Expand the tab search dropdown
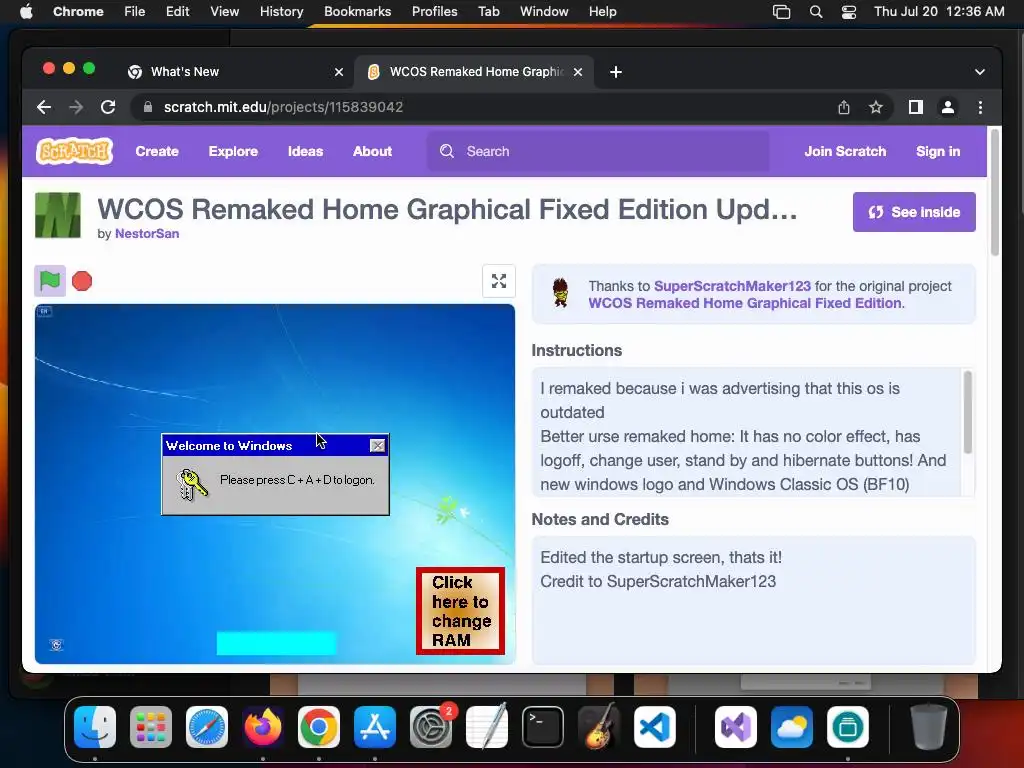The width and height of the screenshot is (1024, 768). (980, 72)
